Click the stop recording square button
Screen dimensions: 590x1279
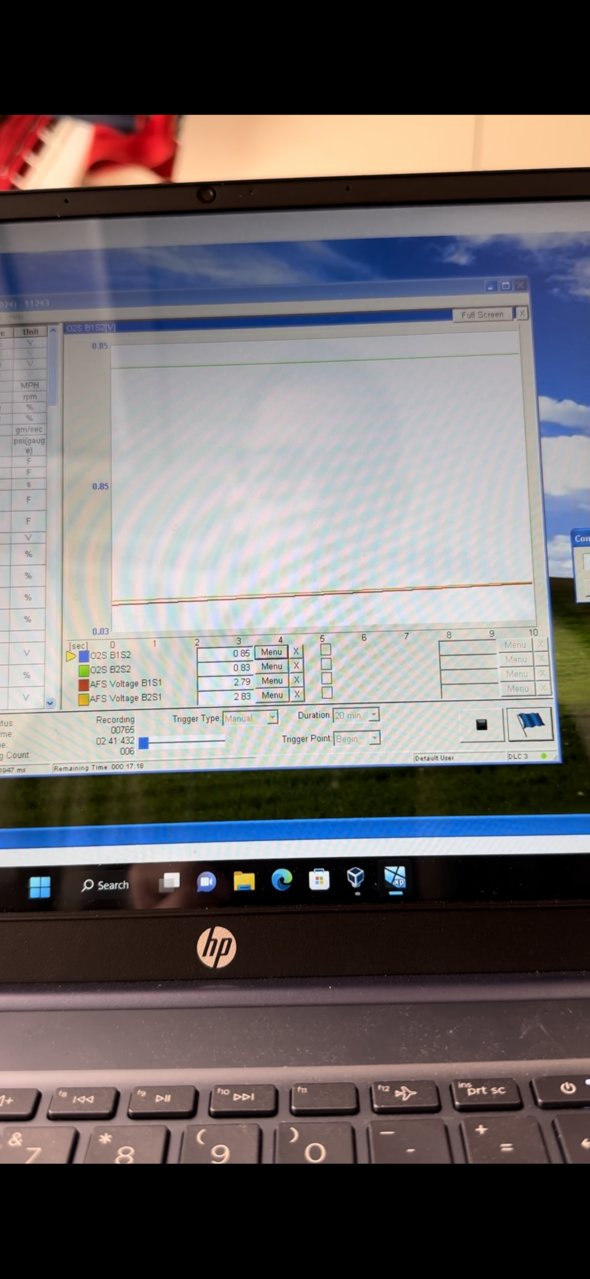pos(481,725)
